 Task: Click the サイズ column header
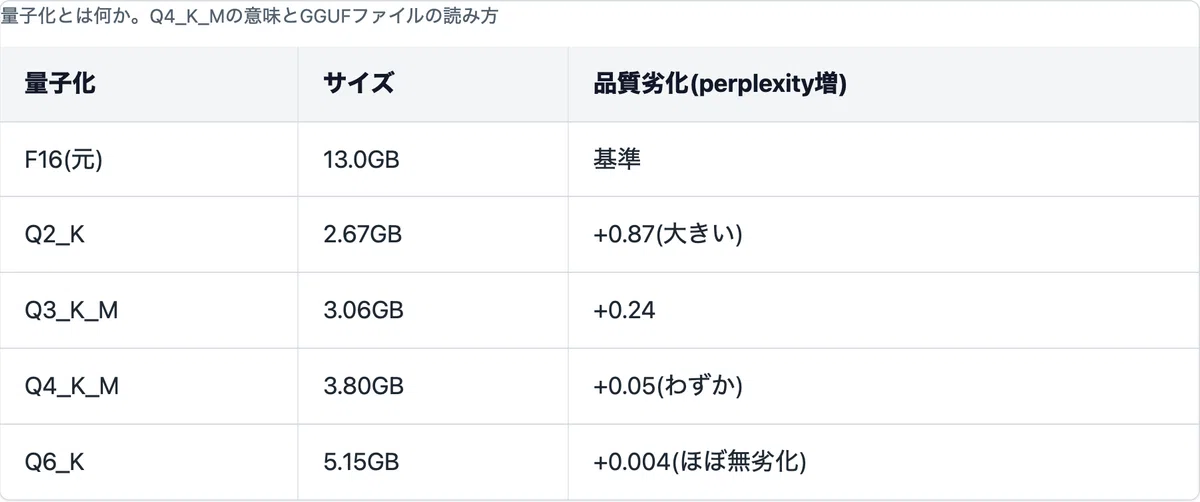[358, 84]
